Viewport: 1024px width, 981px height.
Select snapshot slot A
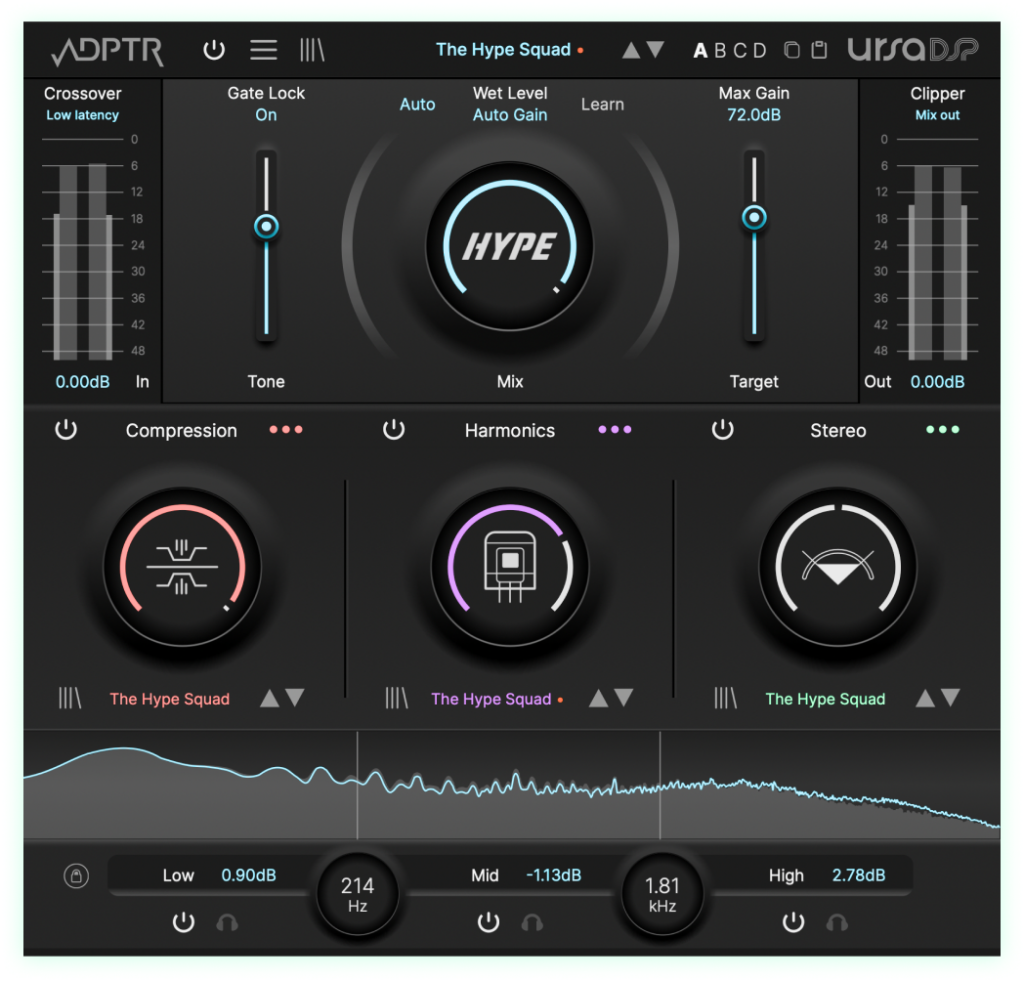pyautogui.click(x=700, y=50)
